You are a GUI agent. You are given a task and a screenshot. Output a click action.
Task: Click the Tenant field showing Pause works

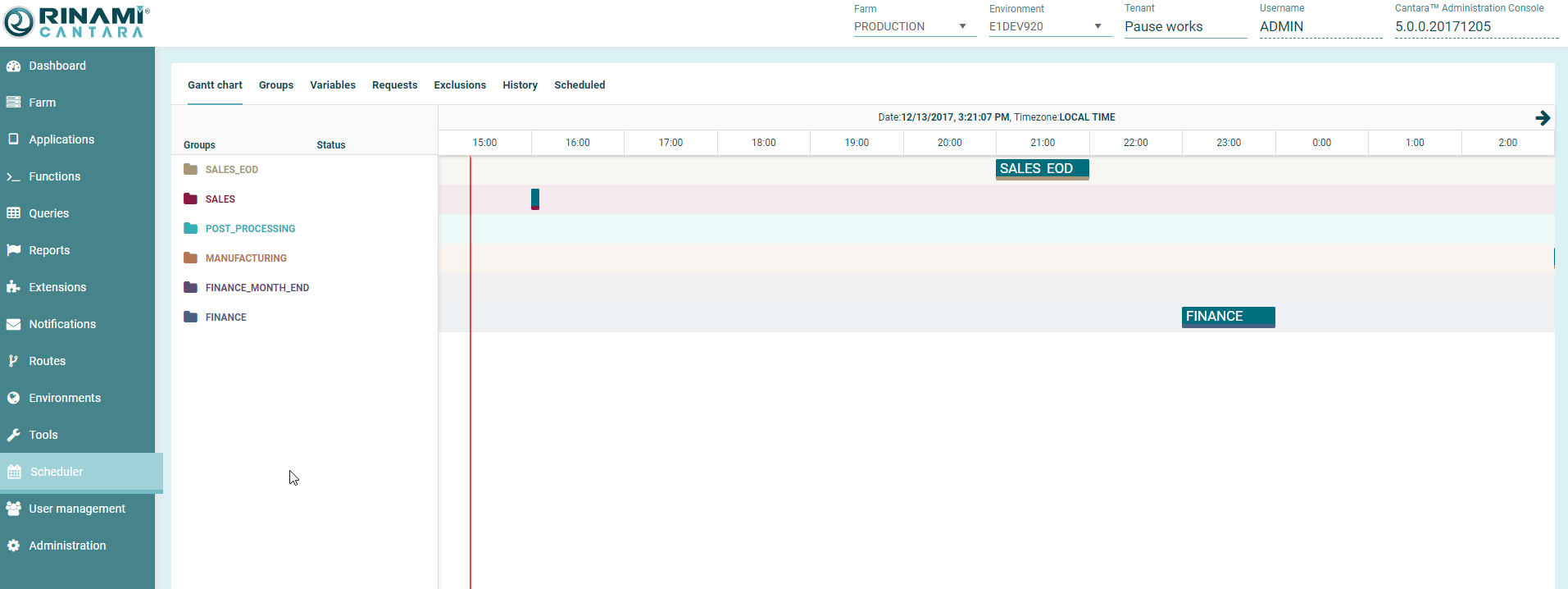click(1184, 27)
